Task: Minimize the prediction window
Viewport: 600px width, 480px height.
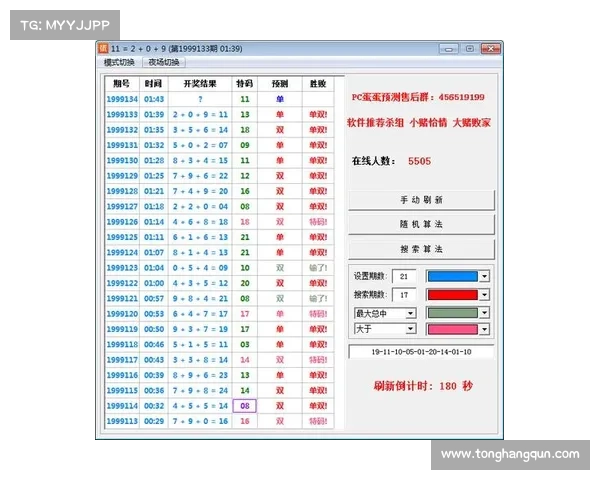Action: pos(449,49)
